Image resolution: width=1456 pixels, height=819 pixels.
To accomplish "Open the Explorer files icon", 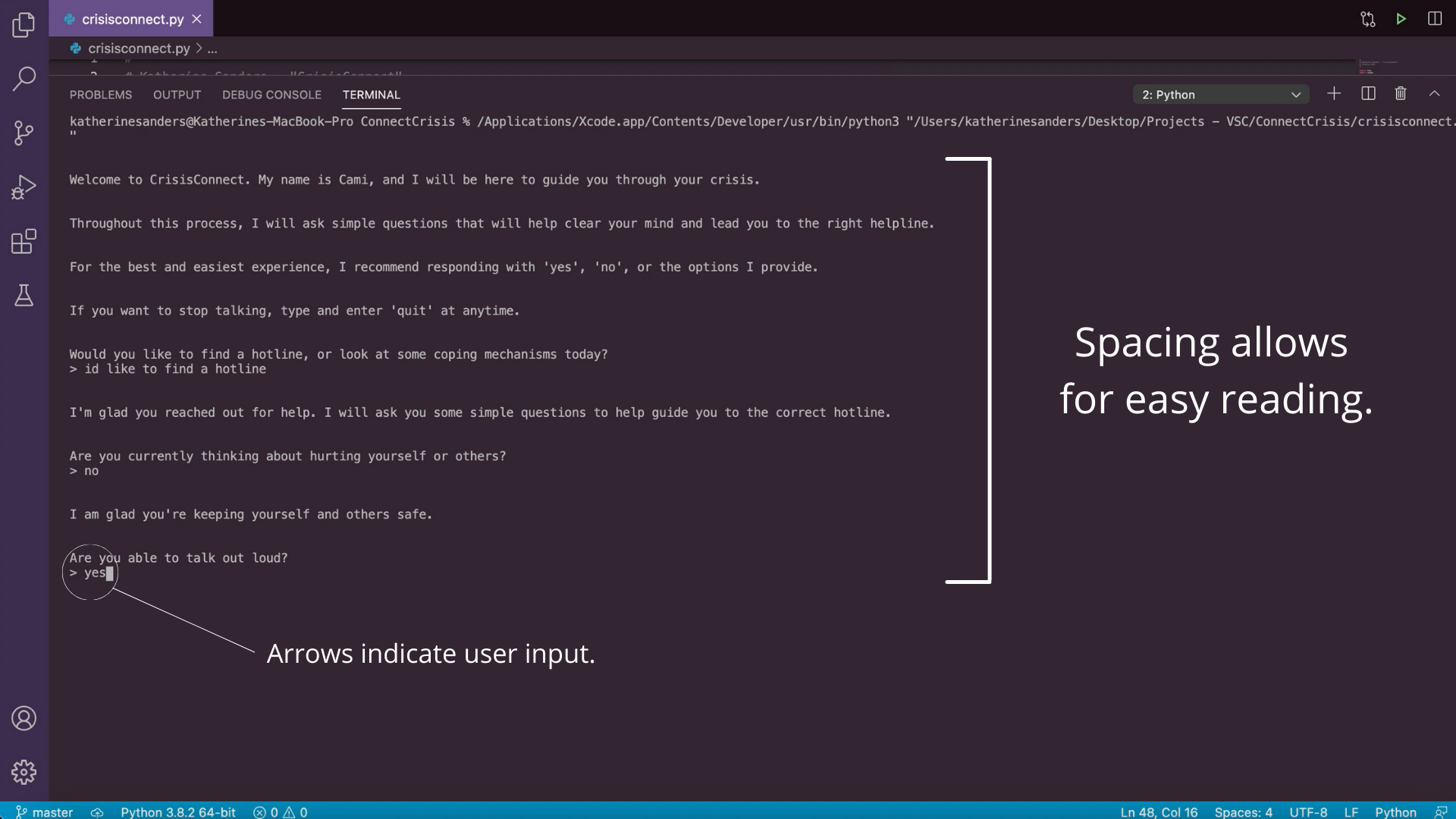I will [24, 24].
